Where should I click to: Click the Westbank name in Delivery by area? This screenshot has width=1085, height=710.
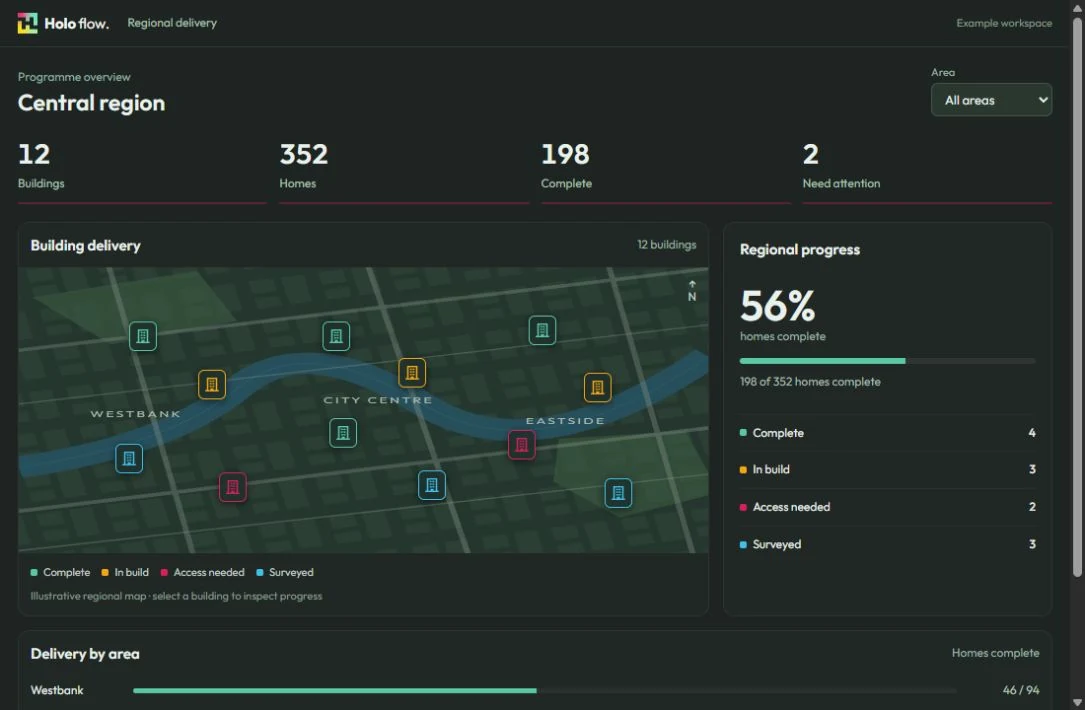[57, 690]
